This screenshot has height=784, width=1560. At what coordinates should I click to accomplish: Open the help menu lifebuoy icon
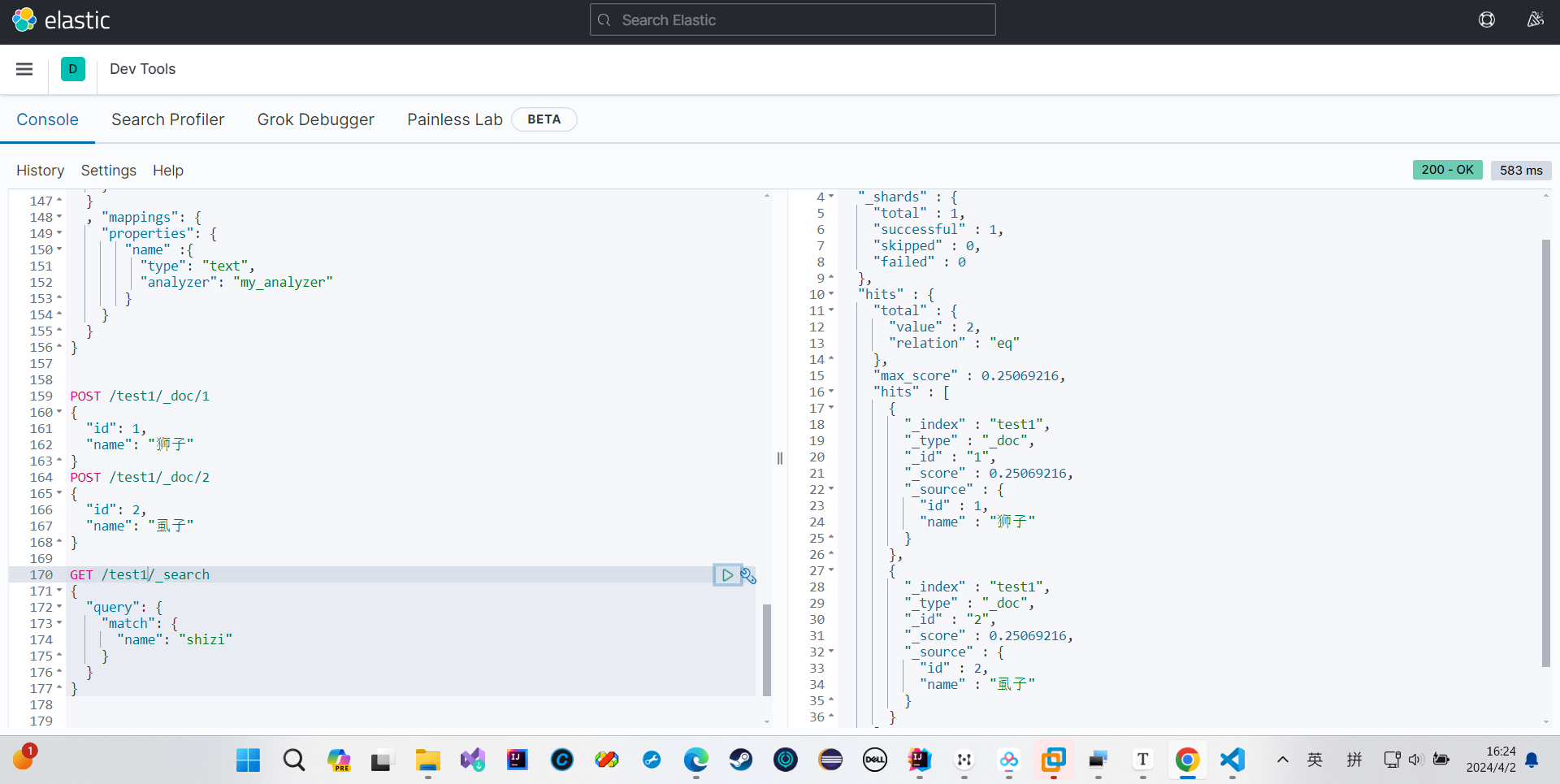[1487, 19]
